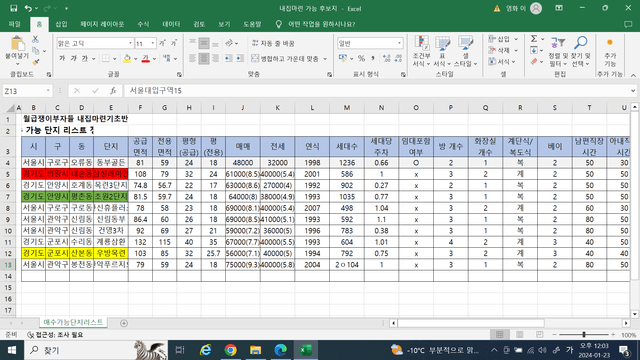Open the text orientation tool
640x360 pixels.
point(229,43)
